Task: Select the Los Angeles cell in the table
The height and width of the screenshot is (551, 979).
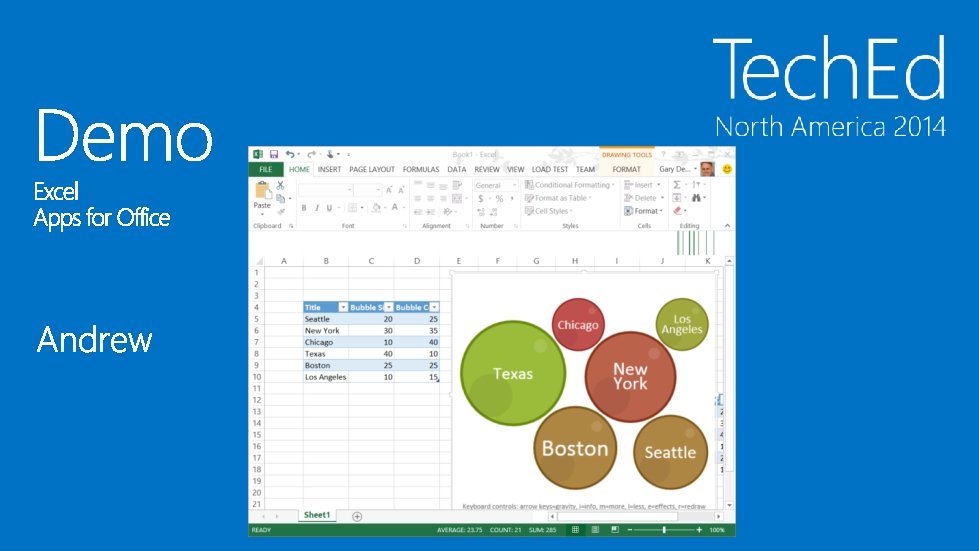Action: [326, 377]
